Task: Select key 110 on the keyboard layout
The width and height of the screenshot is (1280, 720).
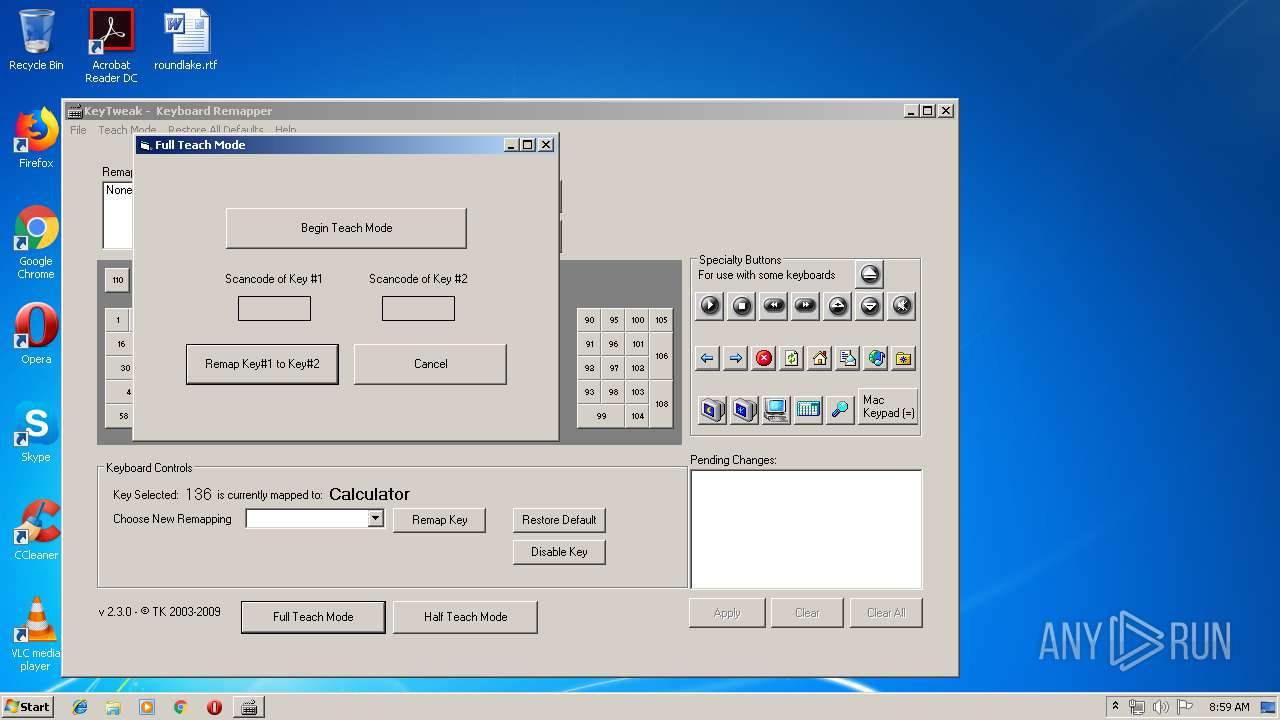Action: [x=118, y=280]
